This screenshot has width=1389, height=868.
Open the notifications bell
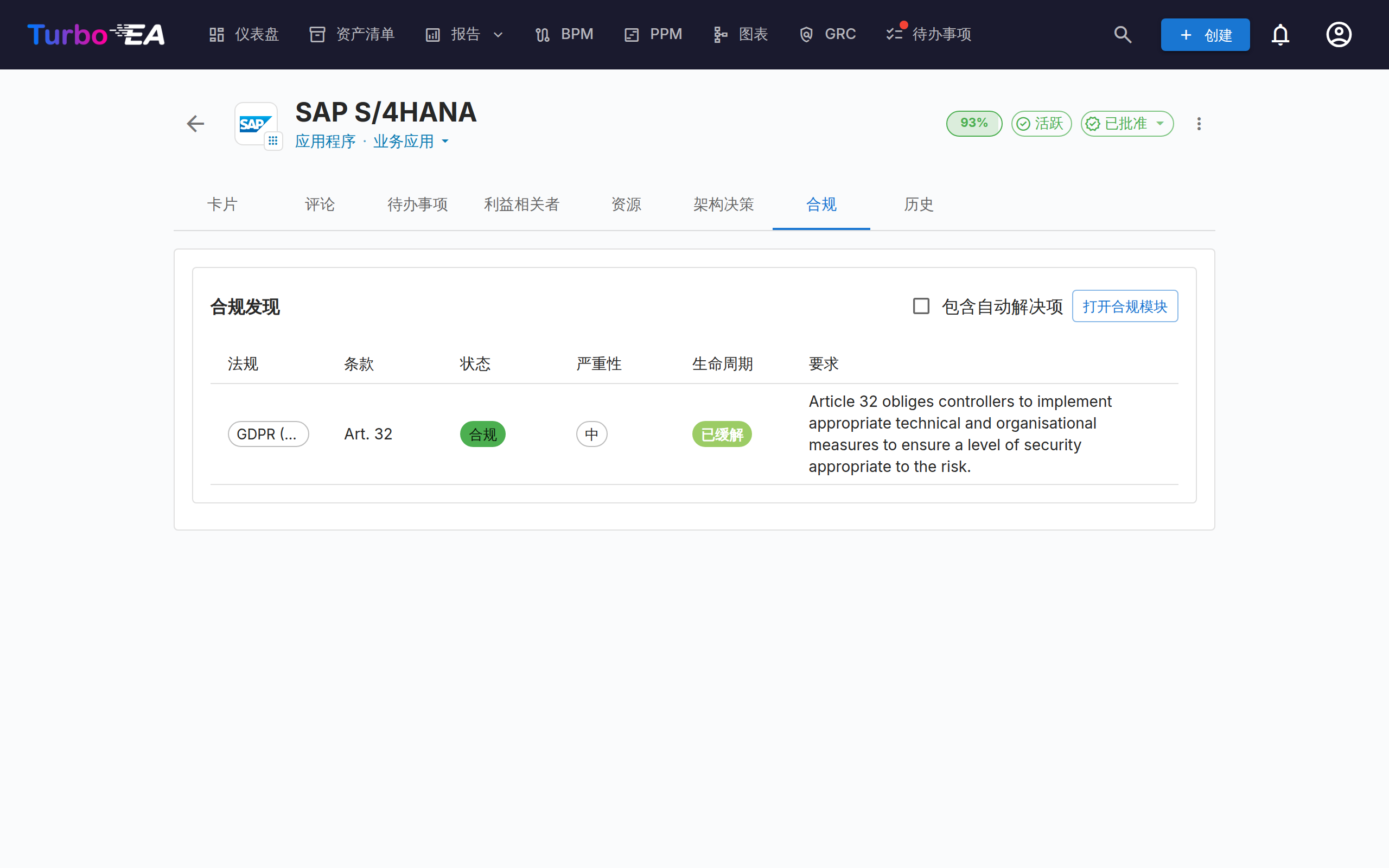pyautogui.click(x=1280, y=34)
